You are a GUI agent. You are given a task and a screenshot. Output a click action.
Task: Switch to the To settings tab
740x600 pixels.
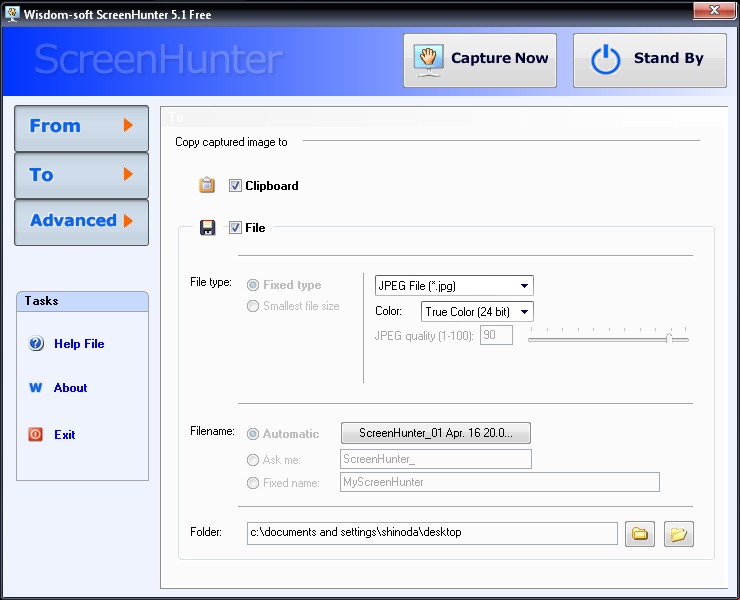click(x=82, y=175)
